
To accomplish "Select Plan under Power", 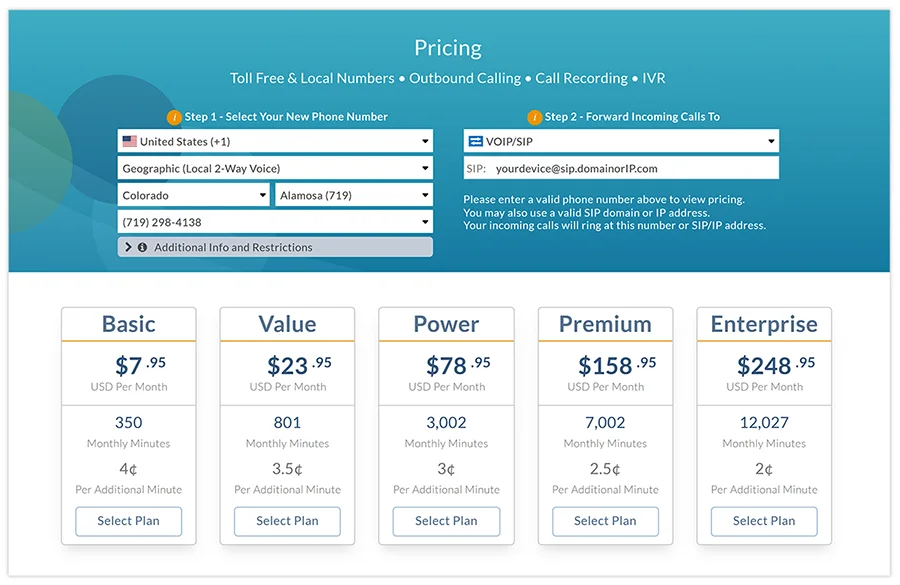I will (x=446, y=521).
